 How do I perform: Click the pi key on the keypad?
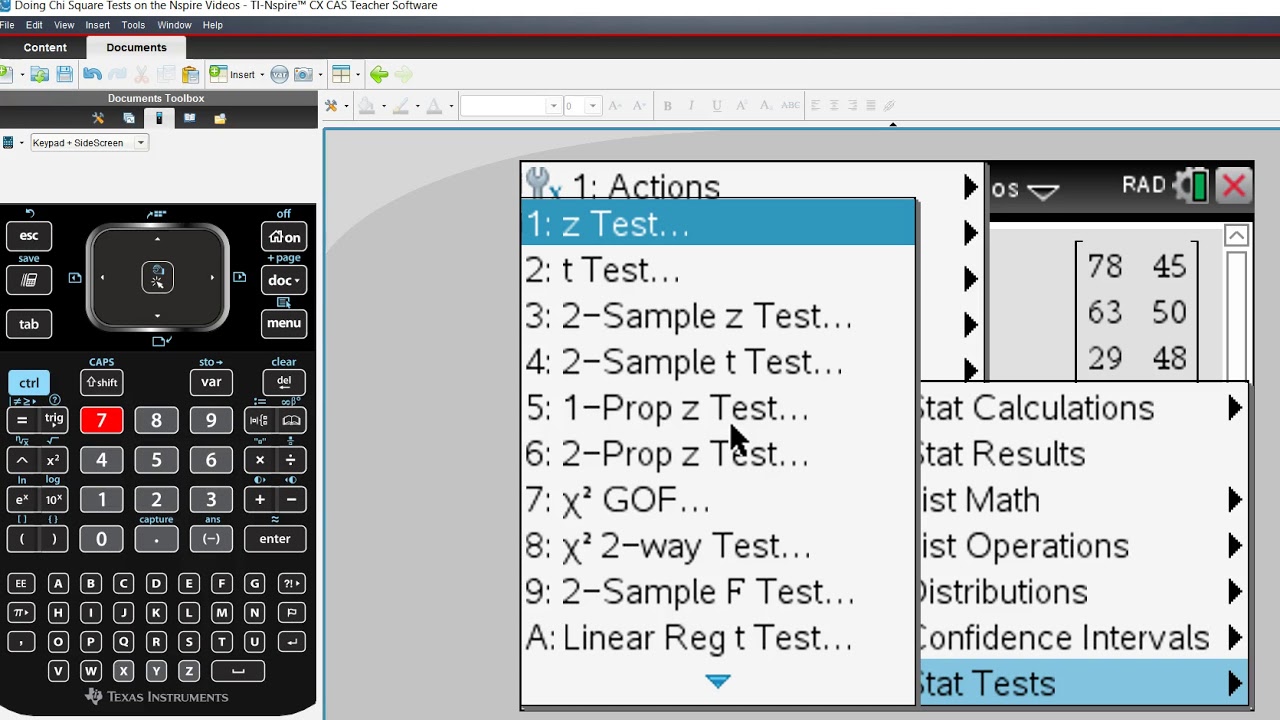[20, 613]
